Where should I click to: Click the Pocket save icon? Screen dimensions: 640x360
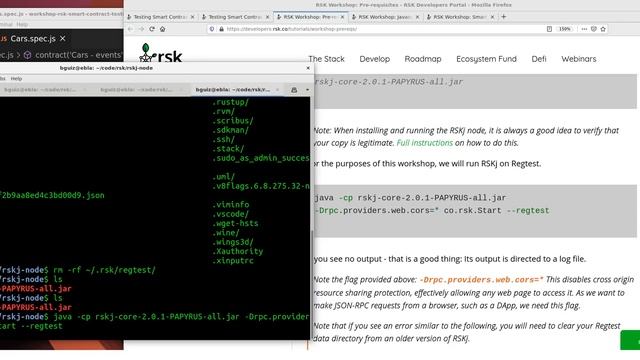click(593, 29)
